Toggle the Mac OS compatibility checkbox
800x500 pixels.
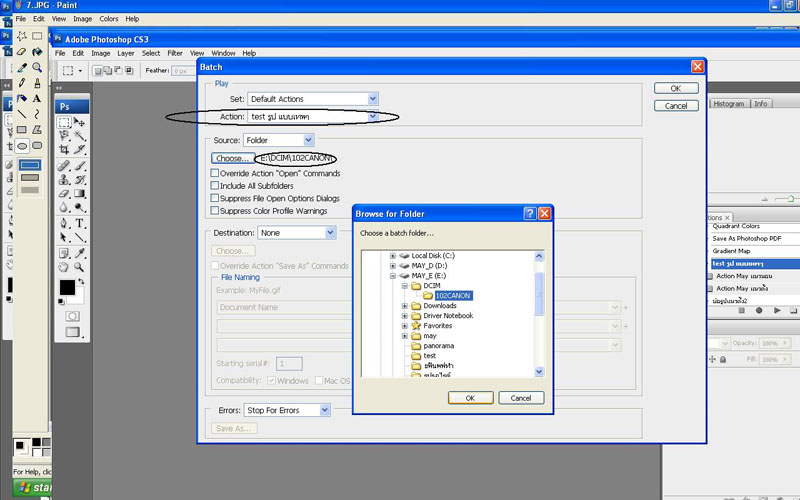(x=319, y=380)
